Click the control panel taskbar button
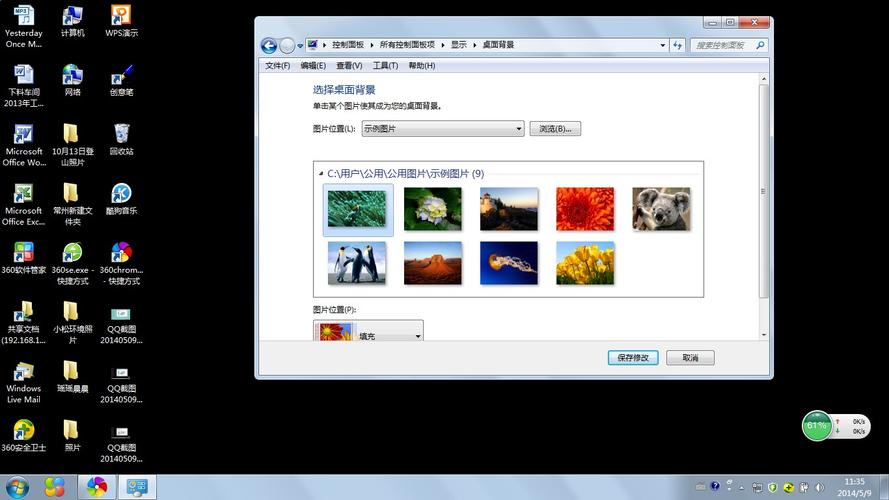 (x=137, y=487)
